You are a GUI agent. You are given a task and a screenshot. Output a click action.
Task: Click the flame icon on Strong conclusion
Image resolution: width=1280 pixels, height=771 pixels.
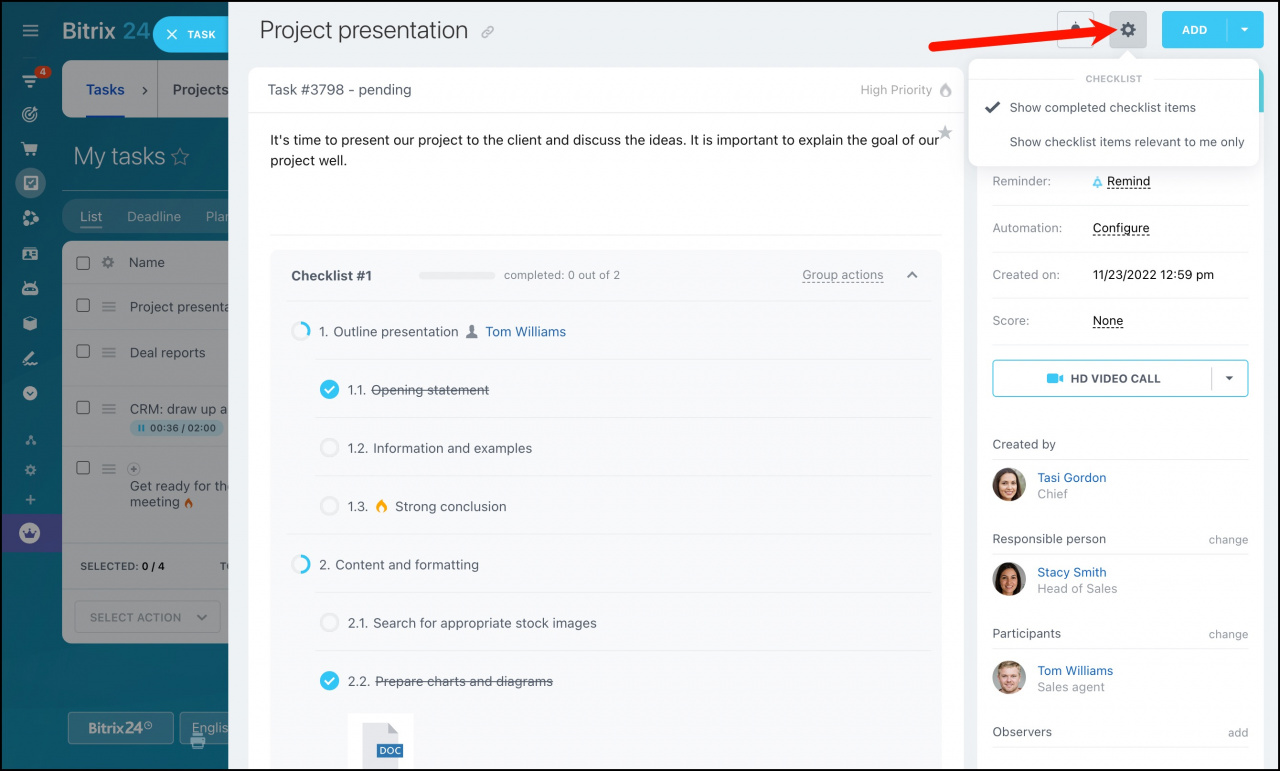tap(381, 506)
